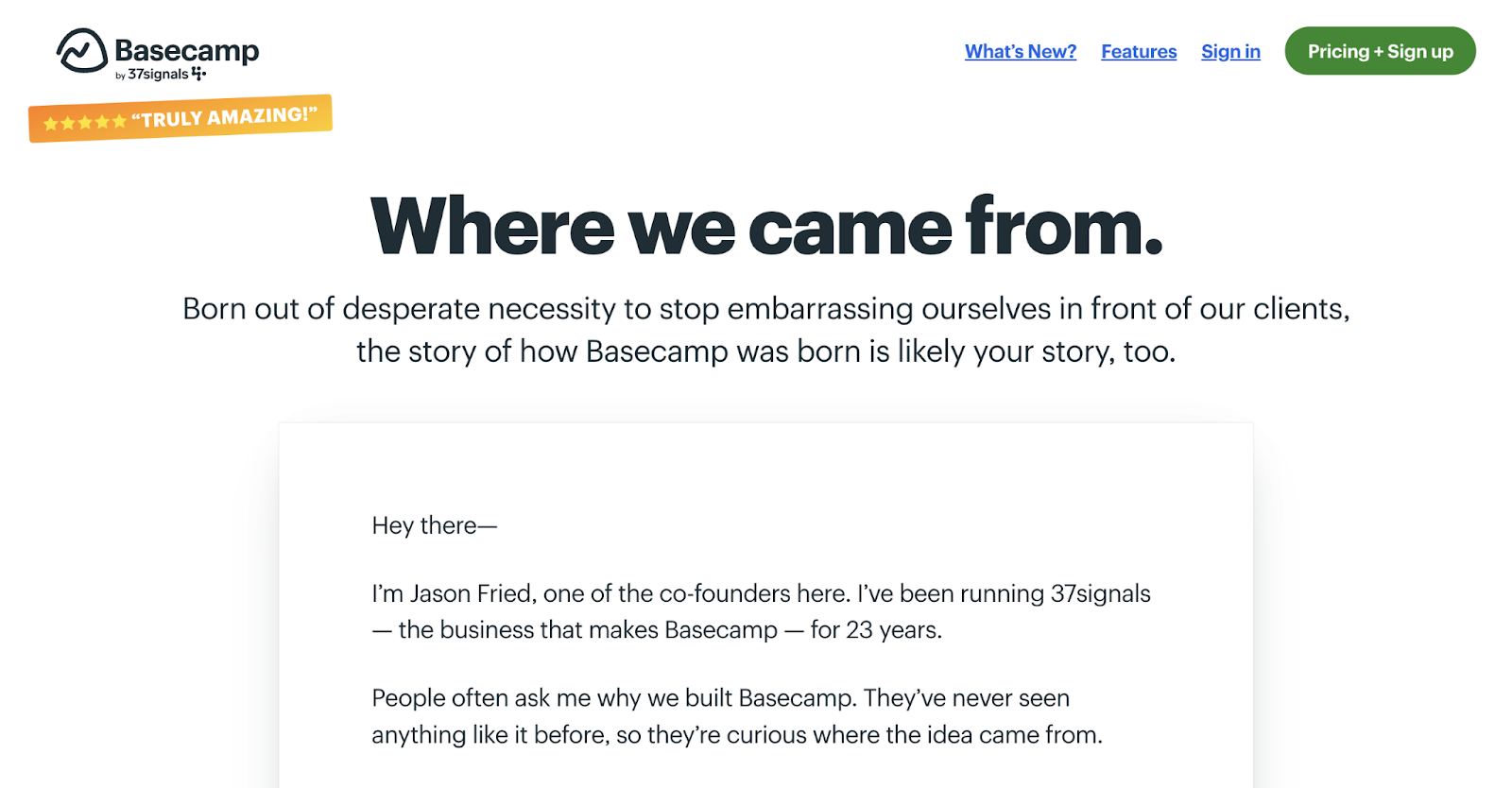This screenshot has height=788, width=1512.
Task: Select the middle star in the rating badge
Action: (84, 121)
